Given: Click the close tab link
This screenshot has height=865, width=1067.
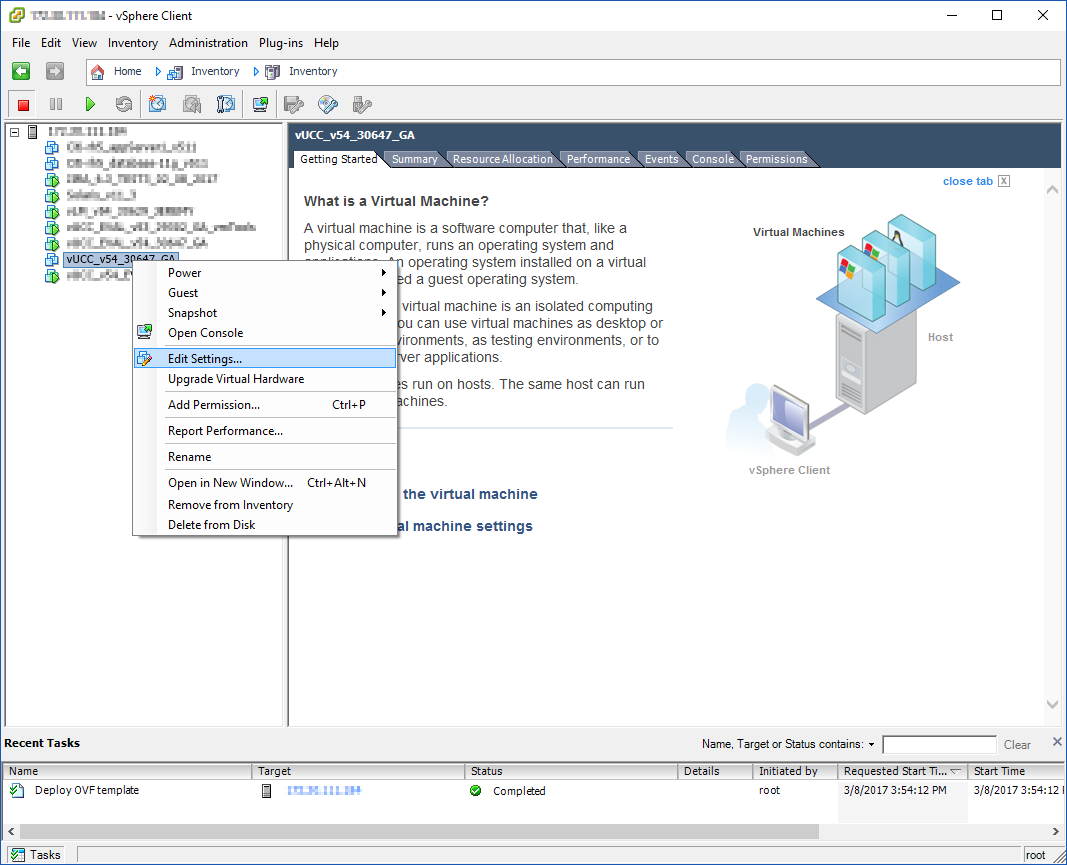Looking at the screenshot, I should pyautogui.click(x=968, y=181).
